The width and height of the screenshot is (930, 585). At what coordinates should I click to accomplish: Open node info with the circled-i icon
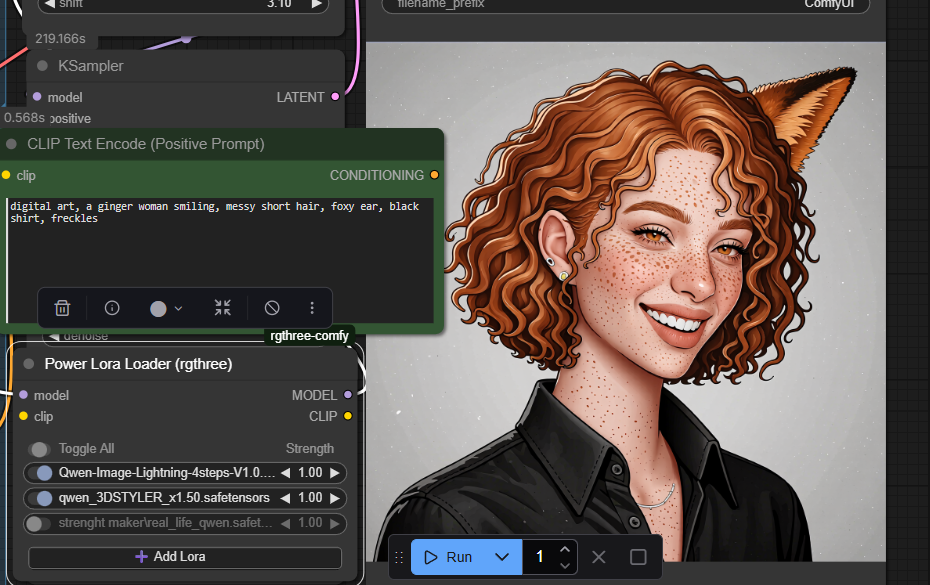pos(112,308)
